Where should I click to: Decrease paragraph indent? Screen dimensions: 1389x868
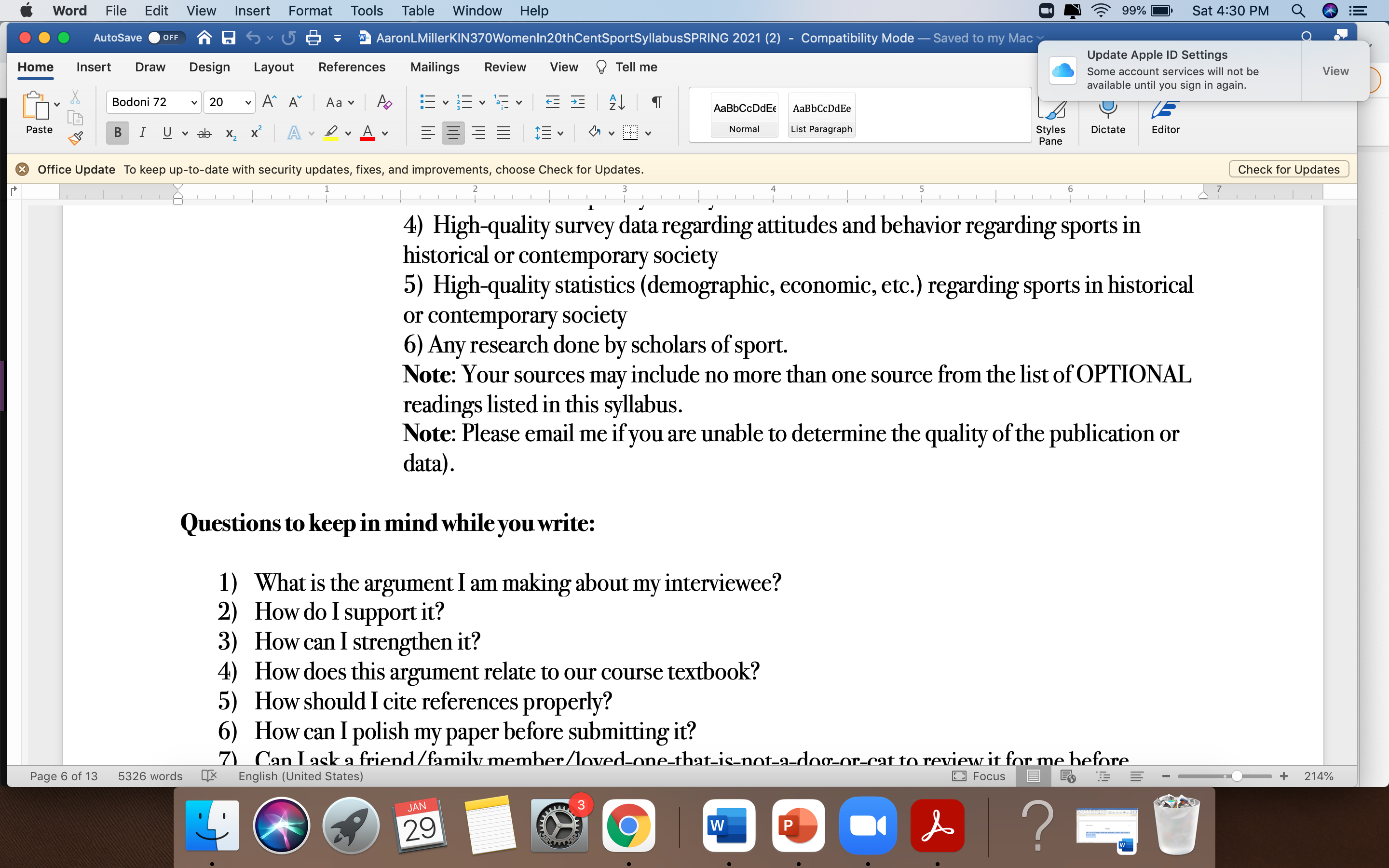tap(552, 102)
